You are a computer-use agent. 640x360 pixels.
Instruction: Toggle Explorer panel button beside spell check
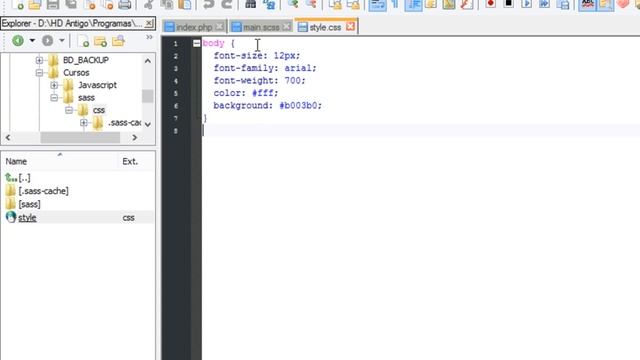click(606, 5)
